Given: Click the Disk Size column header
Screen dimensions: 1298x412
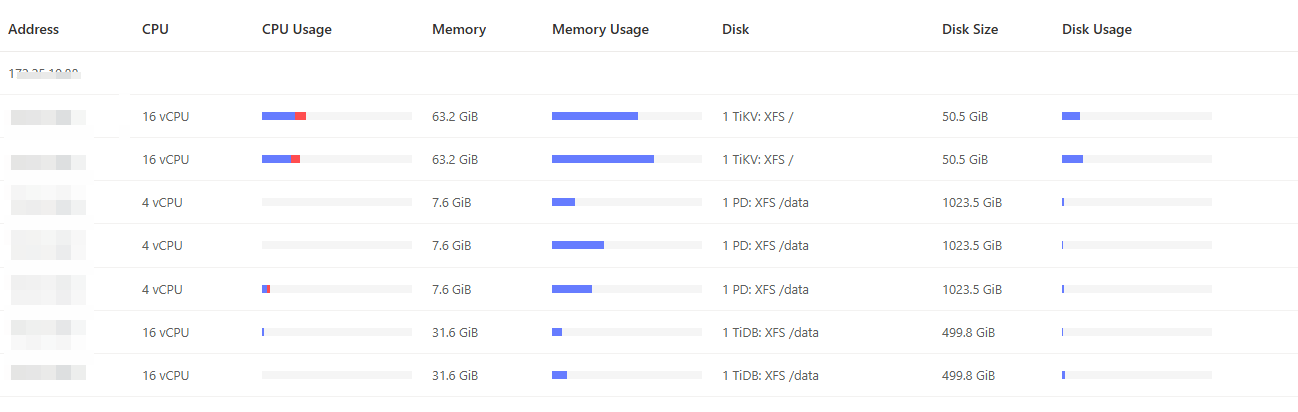Looking at the screenshot, I should (969, 29).
